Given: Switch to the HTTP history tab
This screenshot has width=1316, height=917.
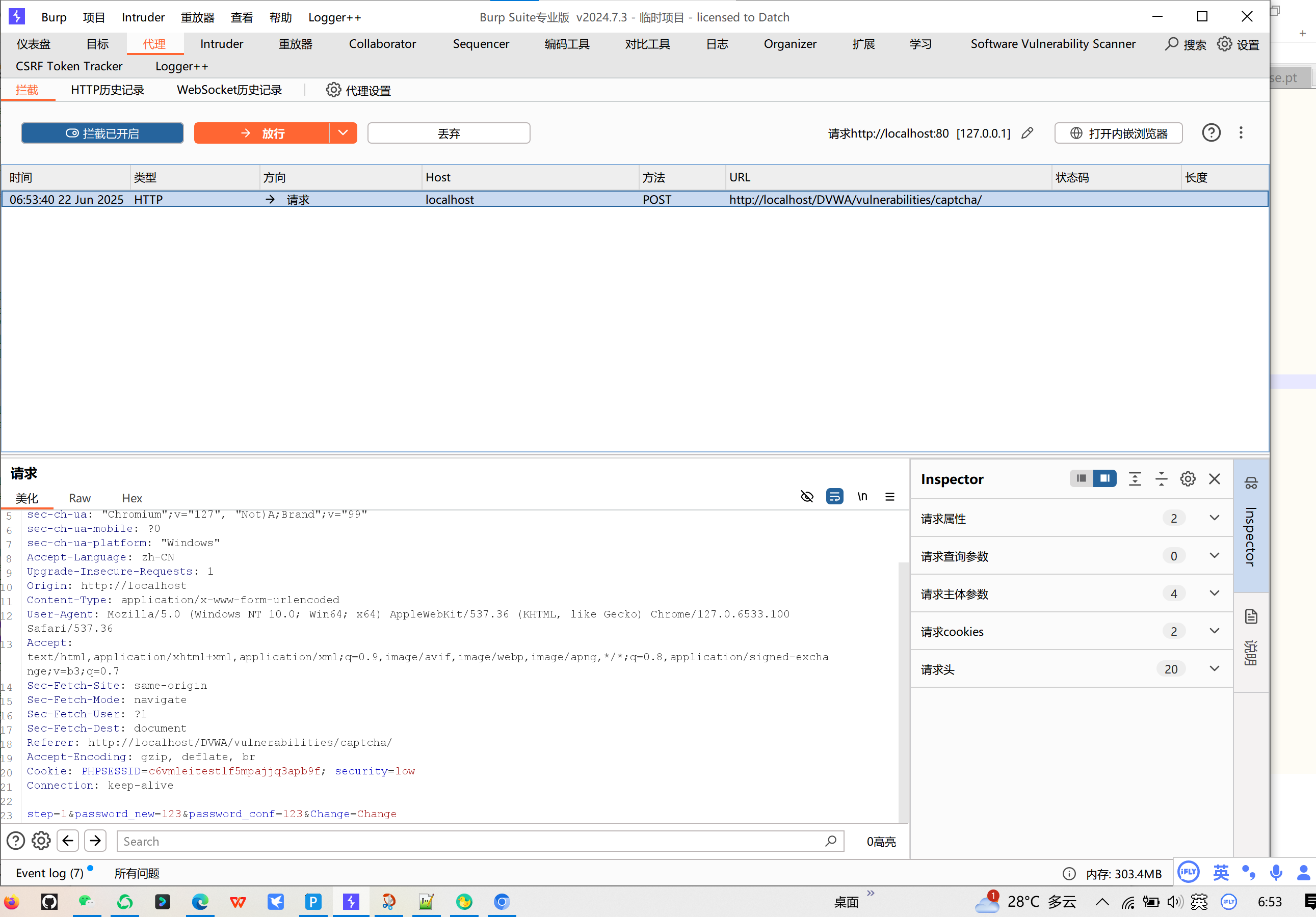Looking at the screenshot, I should click(x=107, y=90).
